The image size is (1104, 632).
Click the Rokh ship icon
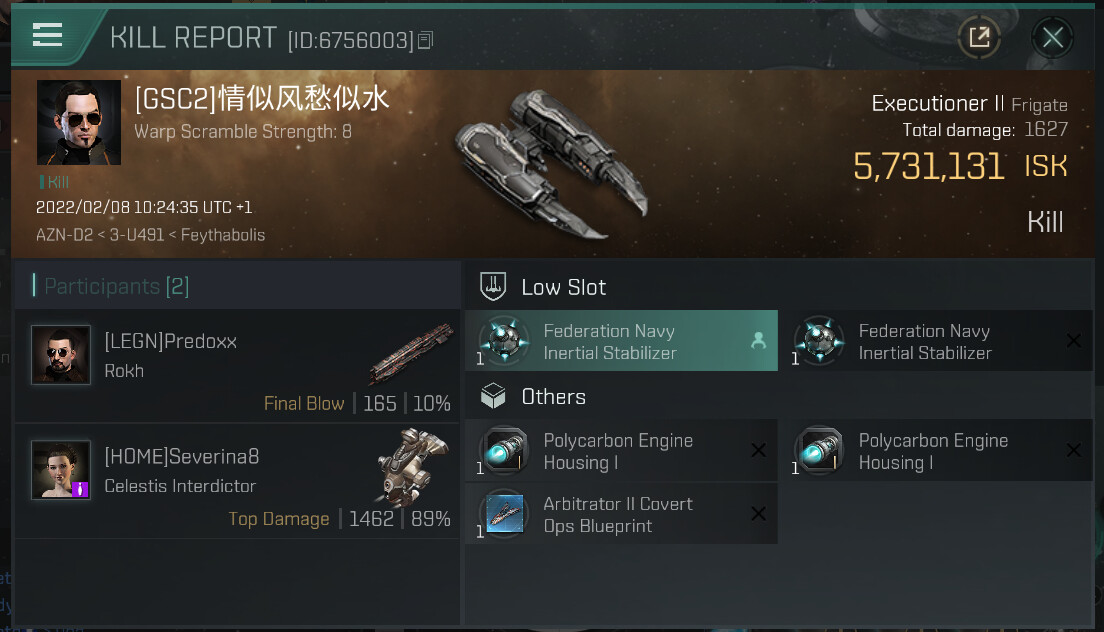tap(412, 352)
